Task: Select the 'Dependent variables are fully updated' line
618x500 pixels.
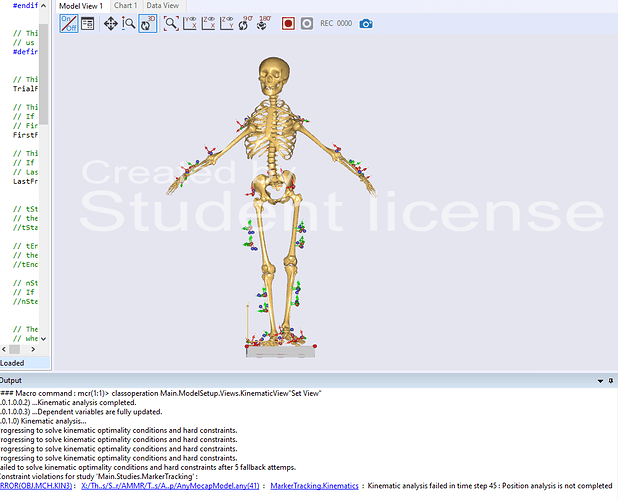Action: click(x=81, y=412)
